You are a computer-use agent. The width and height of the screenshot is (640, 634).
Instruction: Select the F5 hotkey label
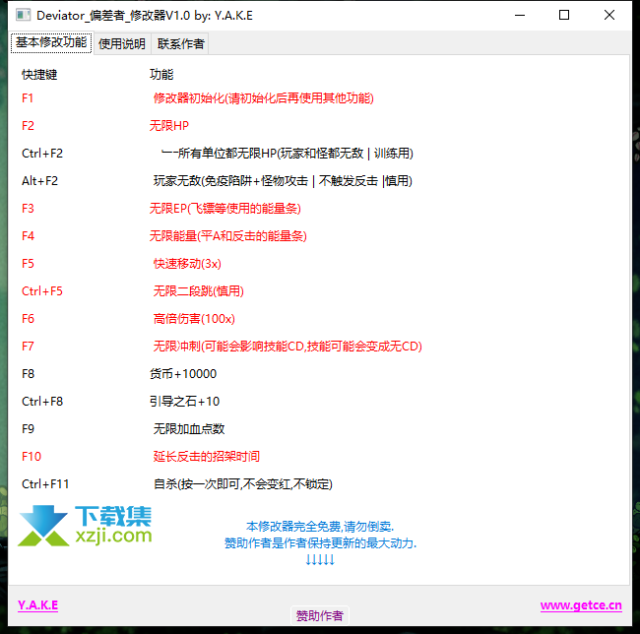click(x=28, y=264)
